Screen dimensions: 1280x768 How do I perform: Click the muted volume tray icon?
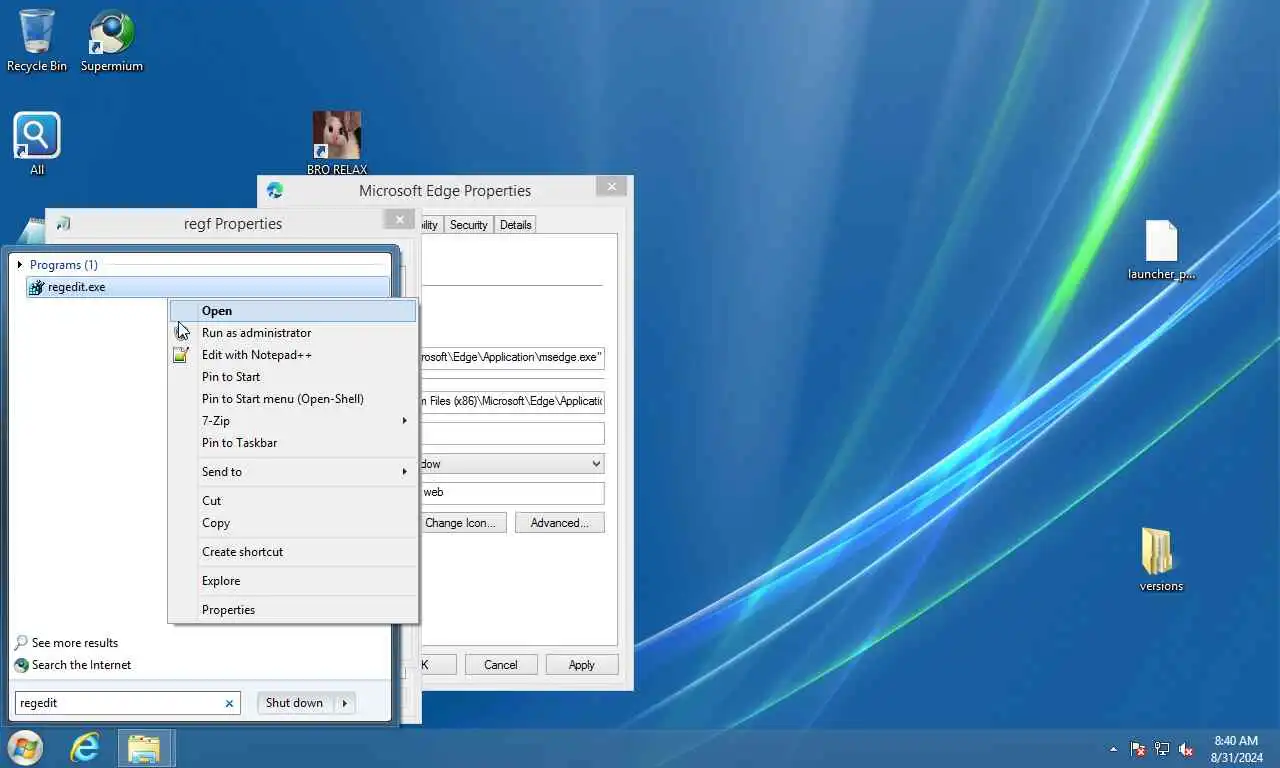click(x=1186, y=749)
